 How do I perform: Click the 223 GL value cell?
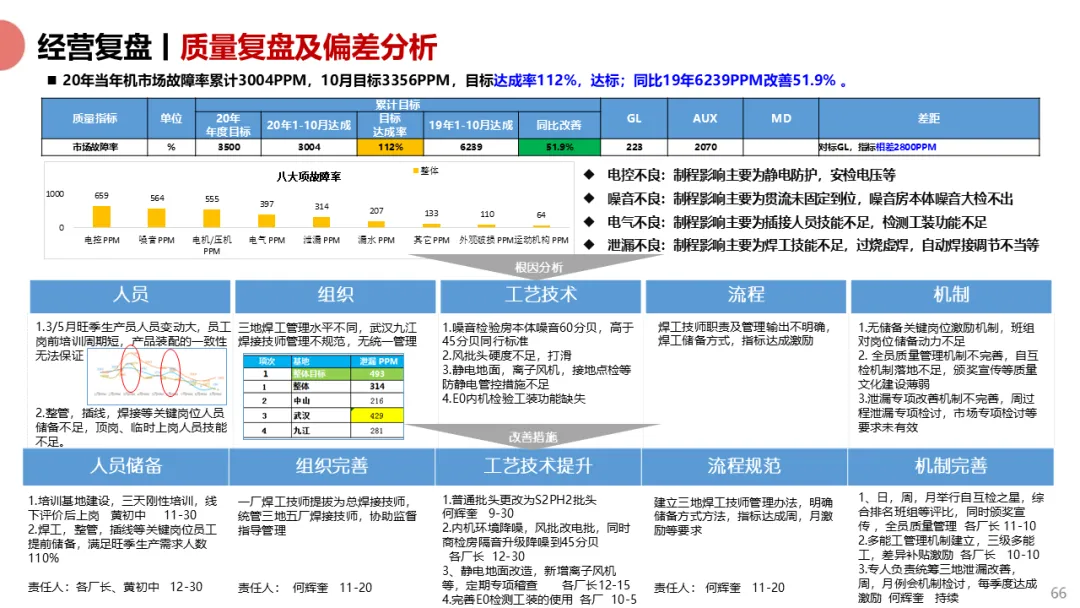634,147
